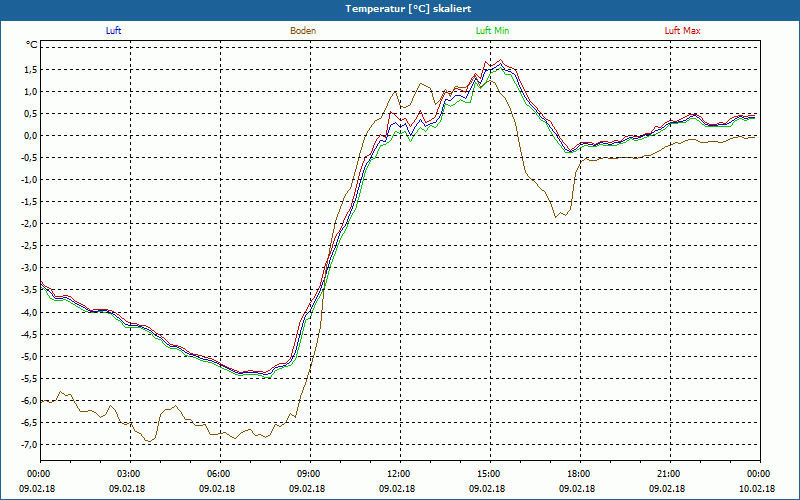Click the 1,5 y-axis value
This screenshot has height=500, width=800.
31,69
